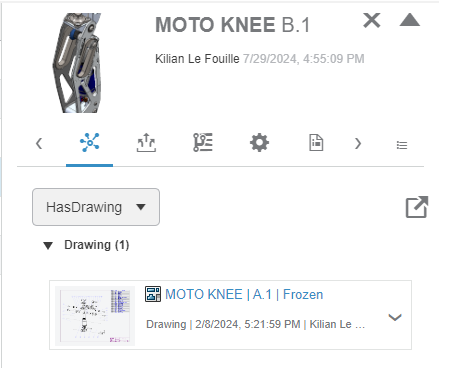Select the MOTO KNEE drawing thumbnail
The height and width of the screenshot is (368, 451).
click(x=95, y=316)
